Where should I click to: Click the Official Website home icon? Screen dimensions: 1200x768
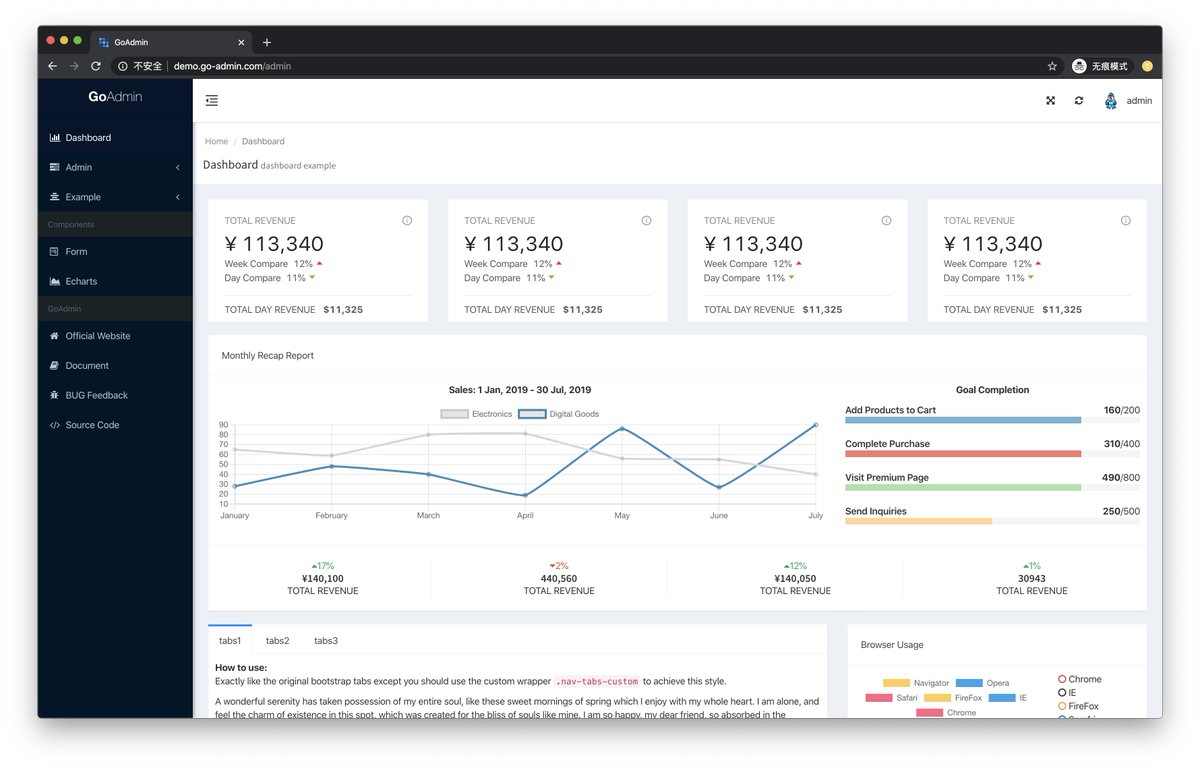(x=55, y=336)
